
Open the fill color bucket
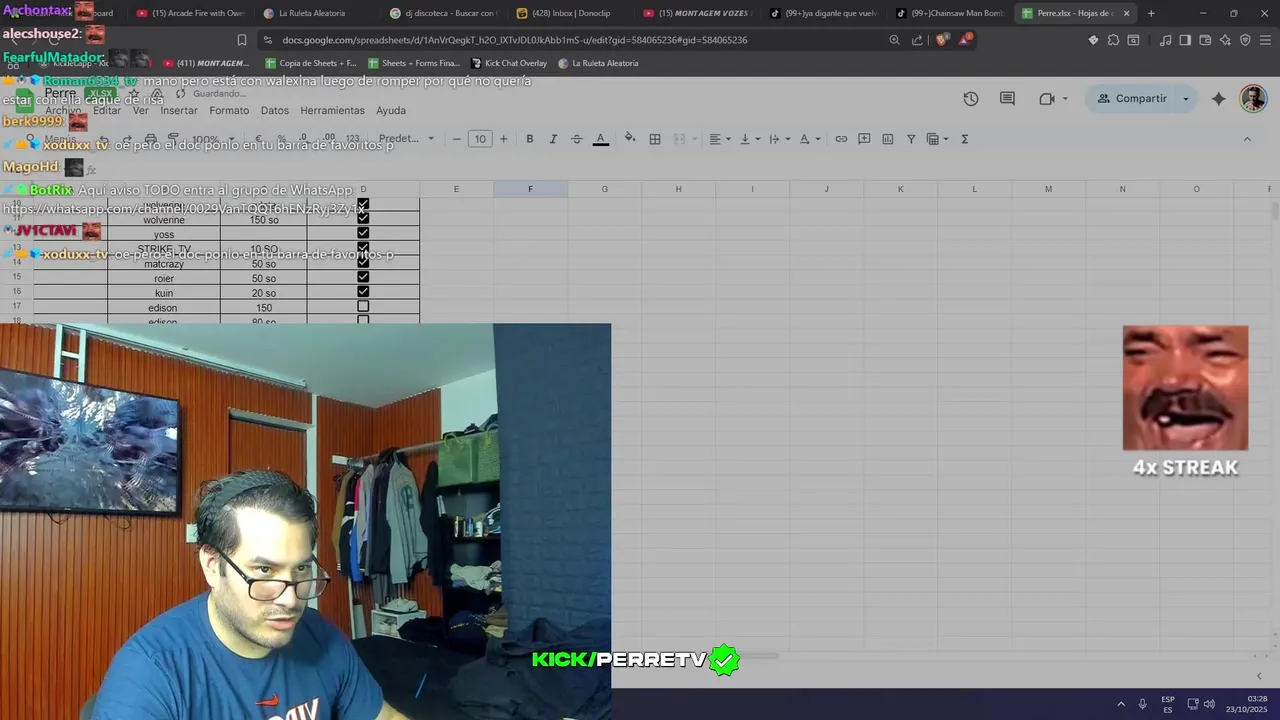[630, 139]
